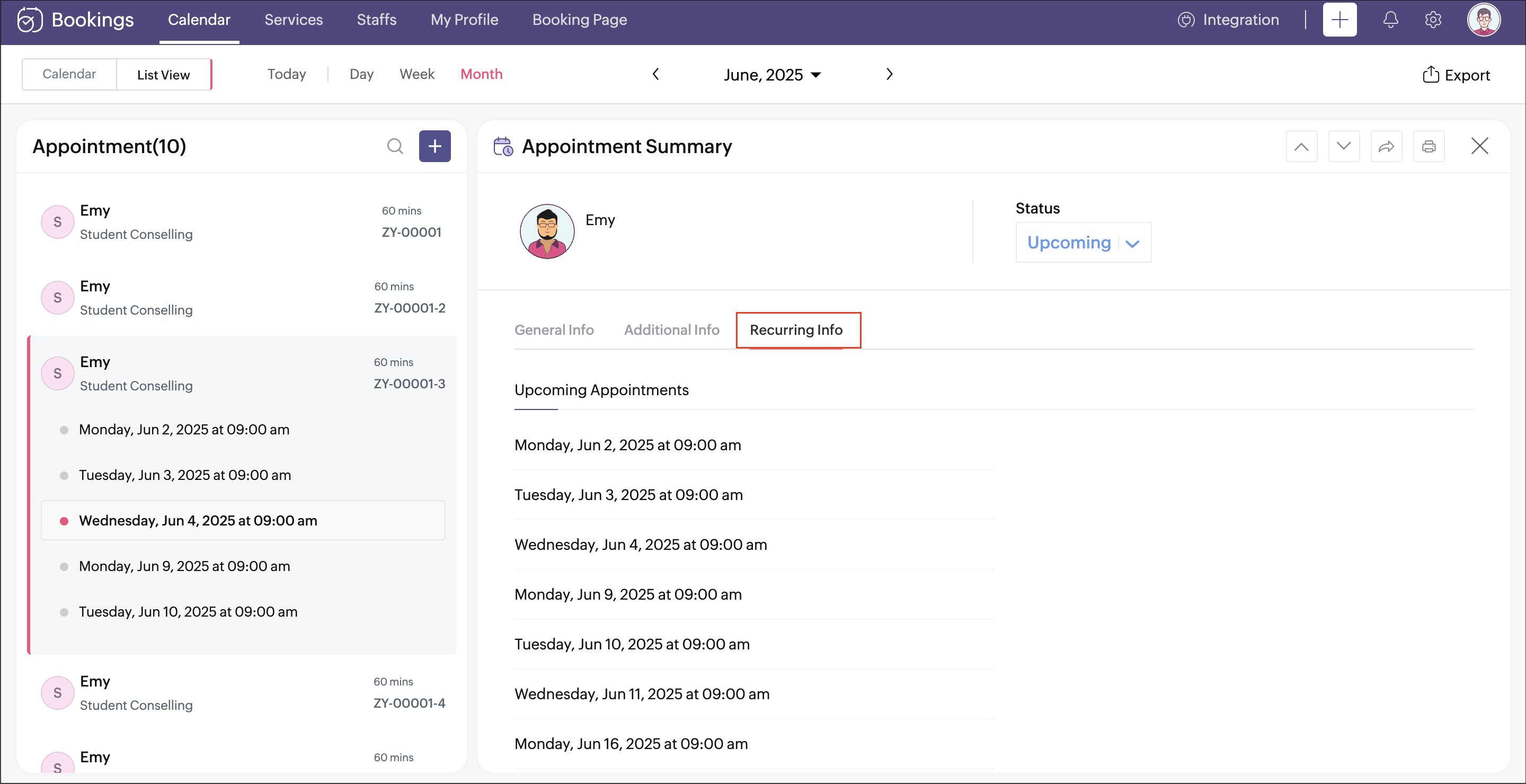
Task: Open the Staffs menu
Action: point(376,20)
